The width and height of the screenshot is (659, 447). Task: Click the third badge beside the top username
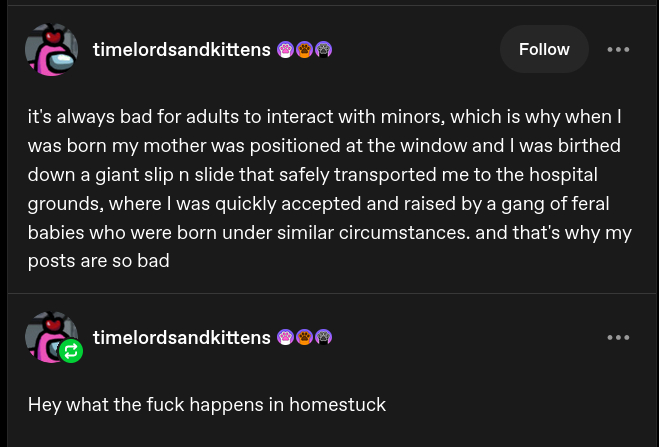[x=323, y=49]
